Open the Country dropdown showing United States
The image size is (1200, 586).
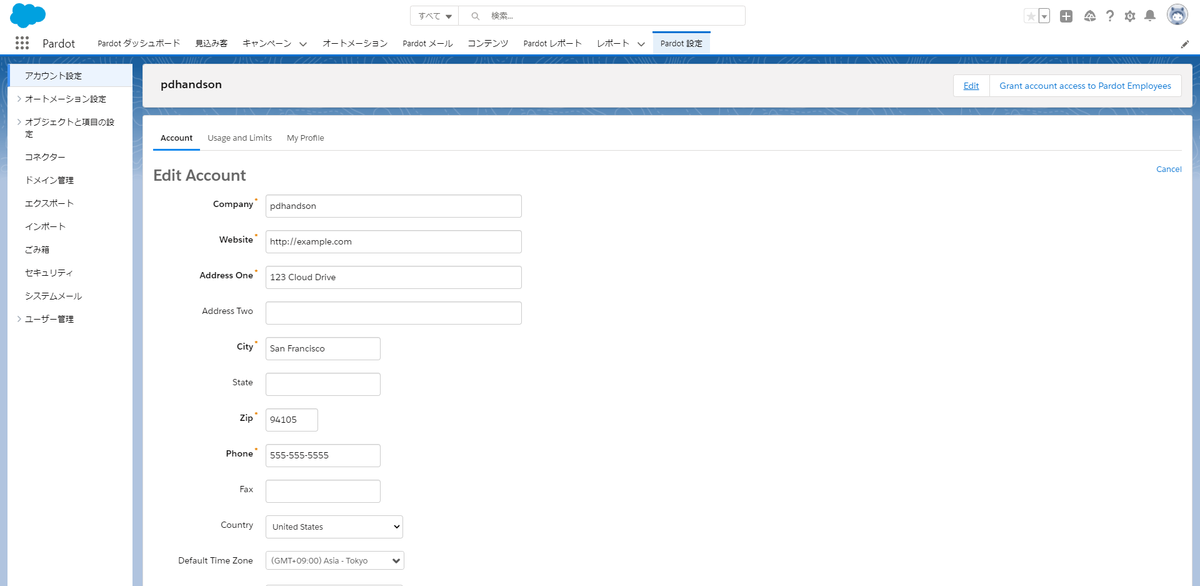333,526
